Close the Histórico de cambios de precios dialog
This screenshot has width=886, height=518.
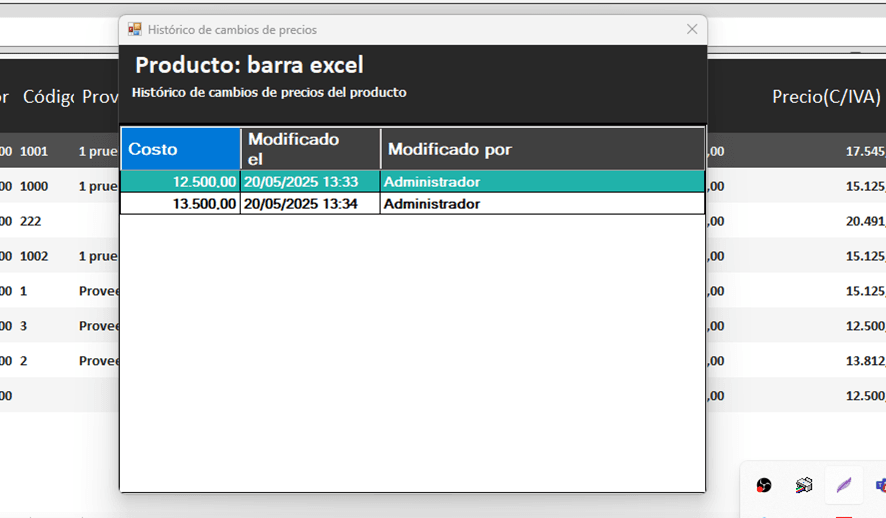[692, 30]
